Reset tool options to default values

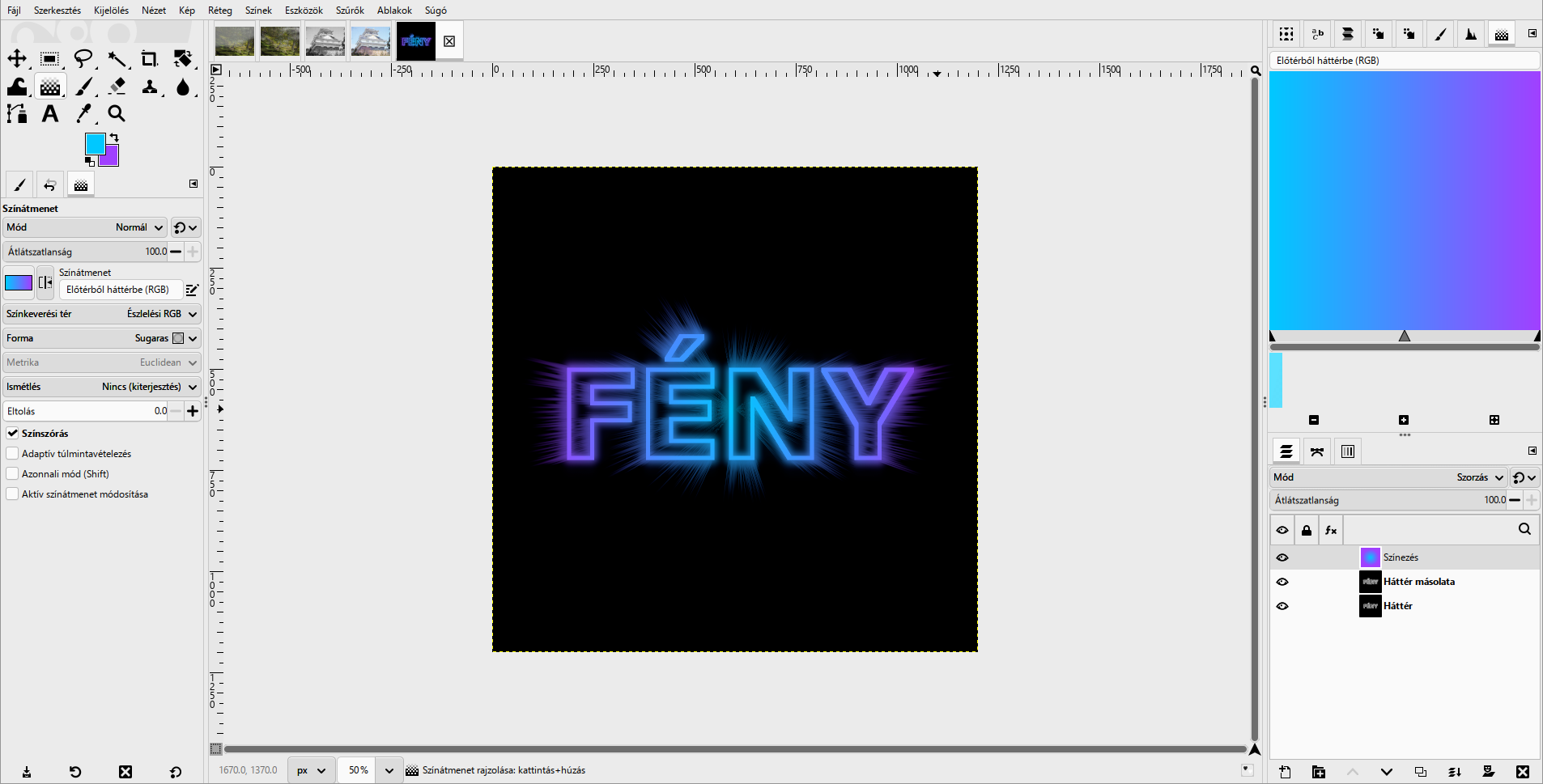[176, 772]
